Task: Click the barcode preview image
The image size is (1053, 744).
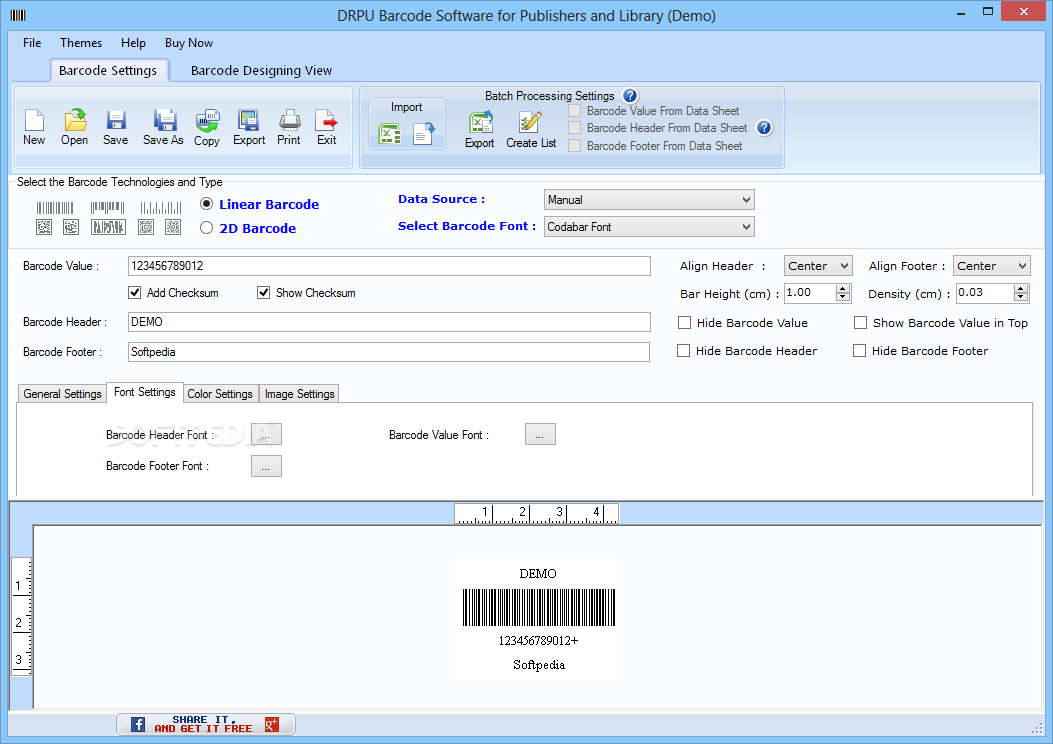Action: 539,618
